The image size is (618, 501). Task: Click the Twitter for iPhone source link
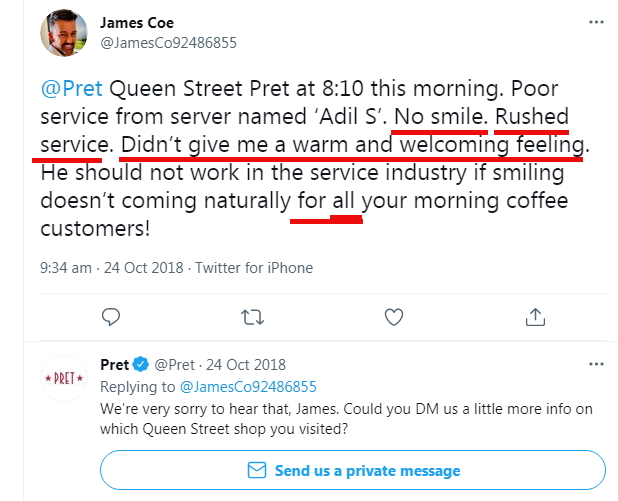pyautogui.click(x=254, y=267)
